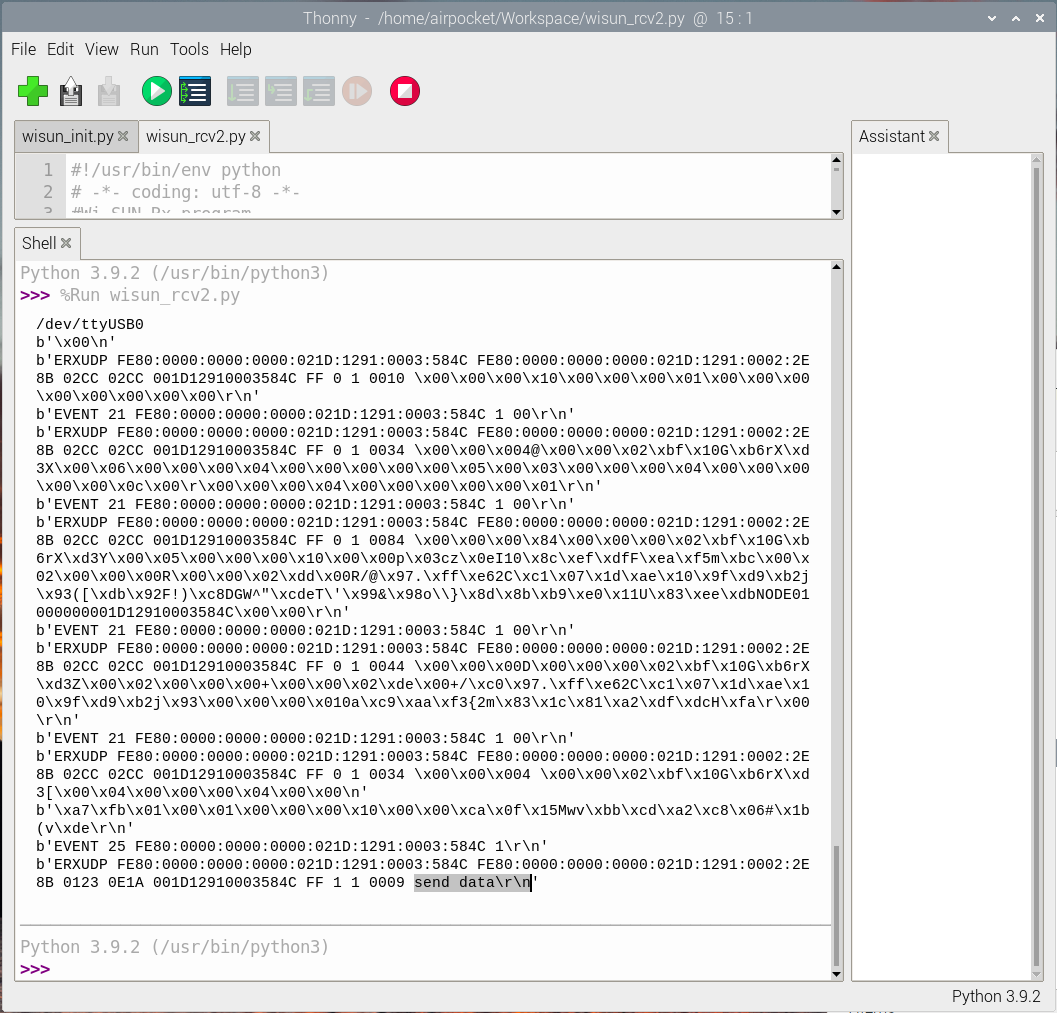Click the Shell prompt input line
1057x1013 pixels.
(x=400, y=970)
